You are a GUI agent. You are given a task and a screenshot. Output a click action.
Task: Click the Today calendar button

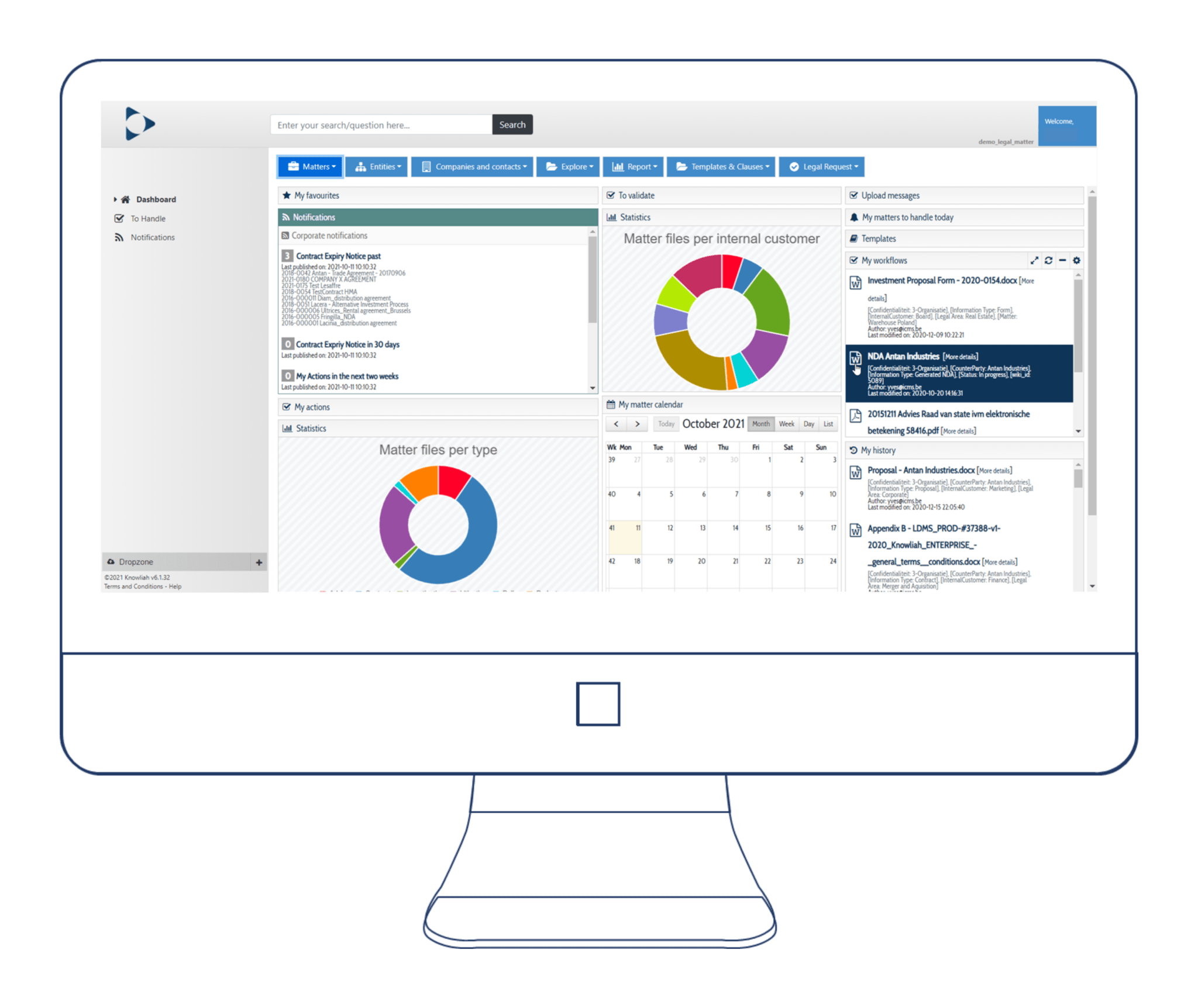666,424
